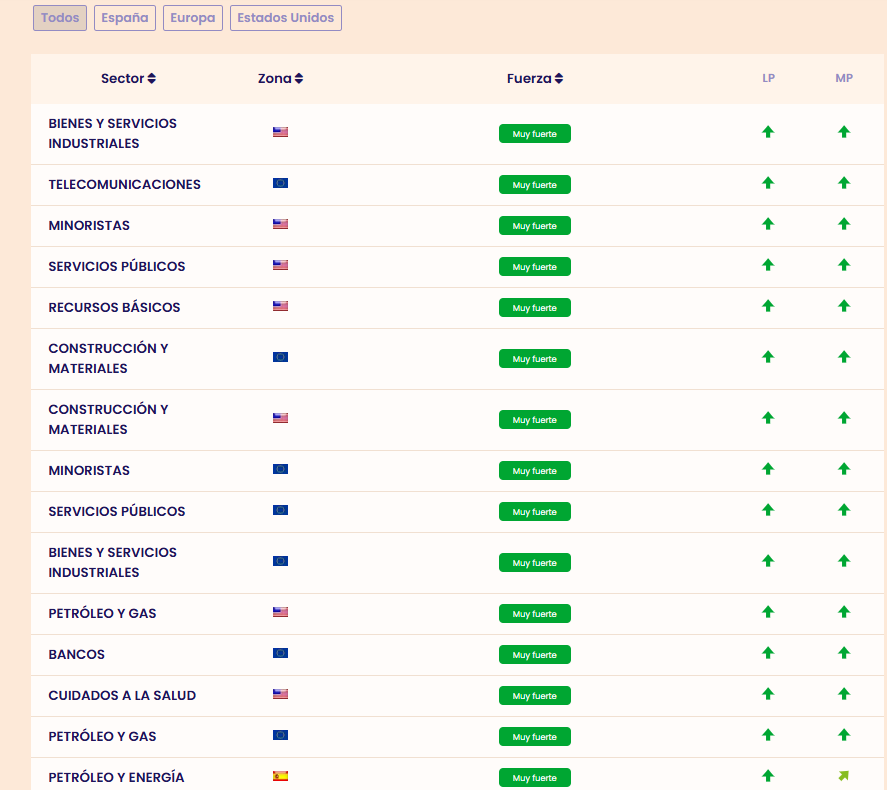Show only Estados Unidos sectors

tap(286, 18)
